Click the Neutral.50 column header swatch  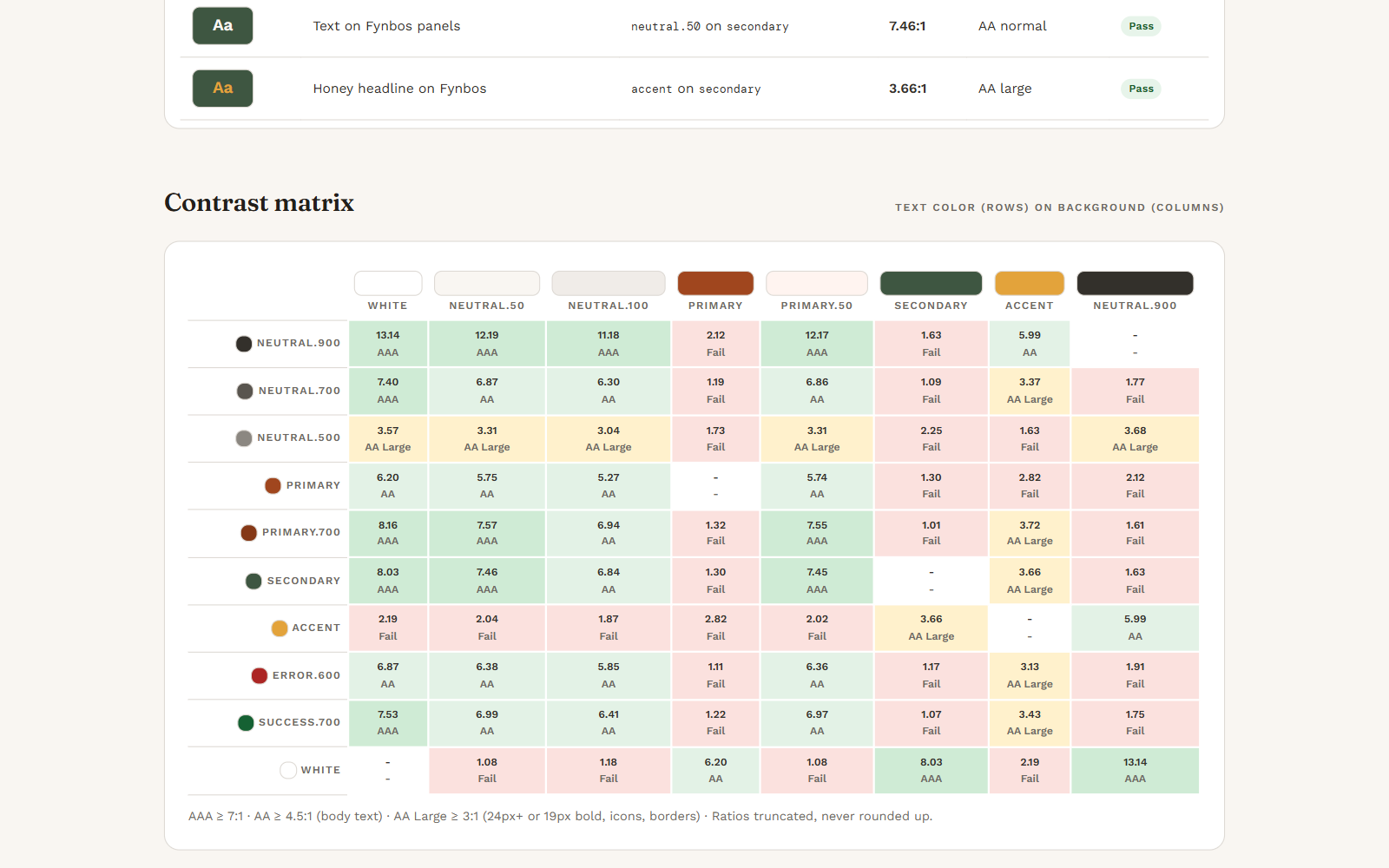coord(487,283)
